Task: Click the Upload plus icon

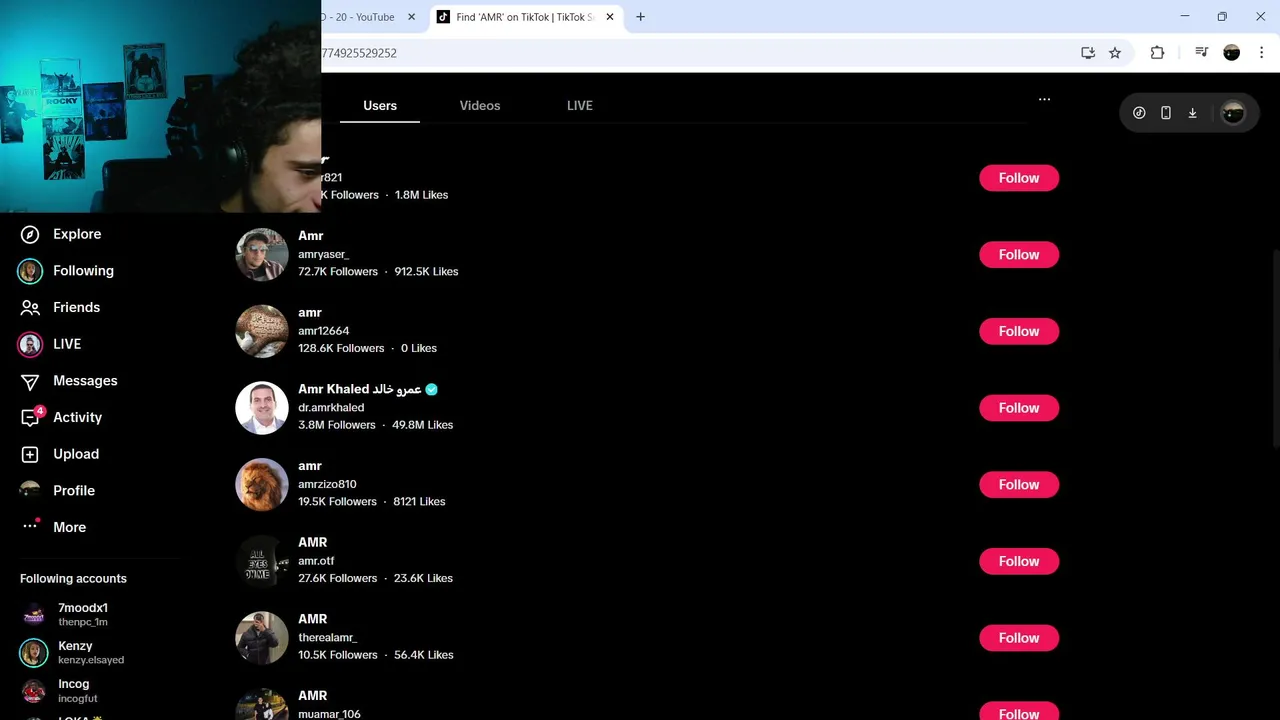Action: click(30, 454)
